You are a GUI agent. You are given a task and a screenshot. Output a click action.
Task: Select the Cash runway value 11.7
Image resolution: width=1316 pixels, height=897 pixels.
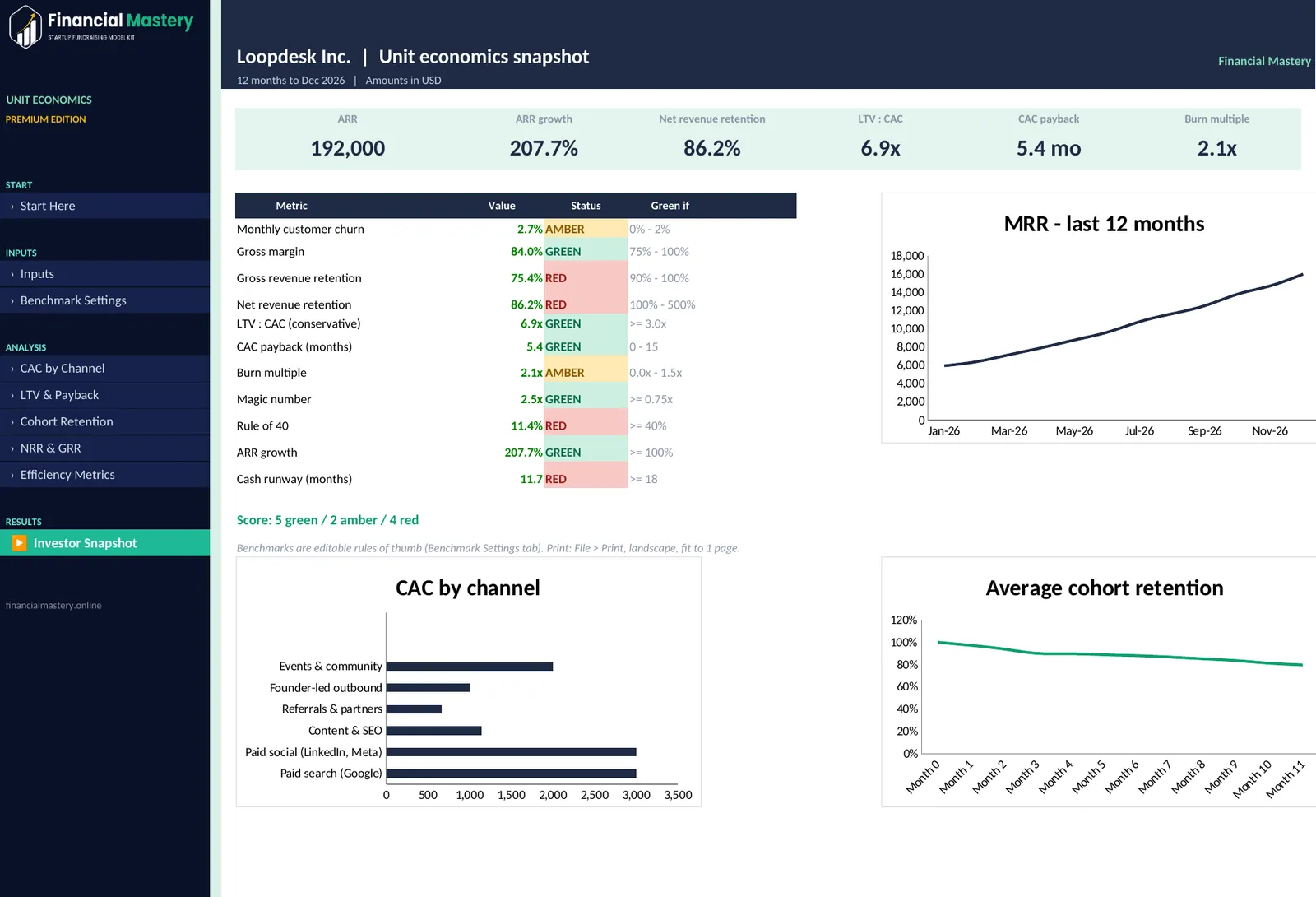pyautogui.click(x=531, y=479)
